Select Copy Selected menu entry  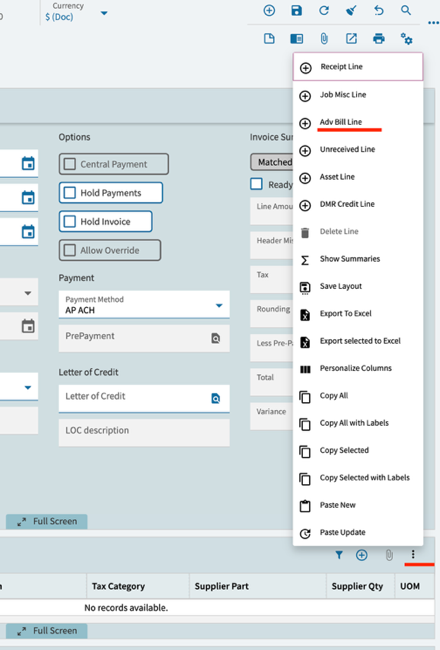358,451
